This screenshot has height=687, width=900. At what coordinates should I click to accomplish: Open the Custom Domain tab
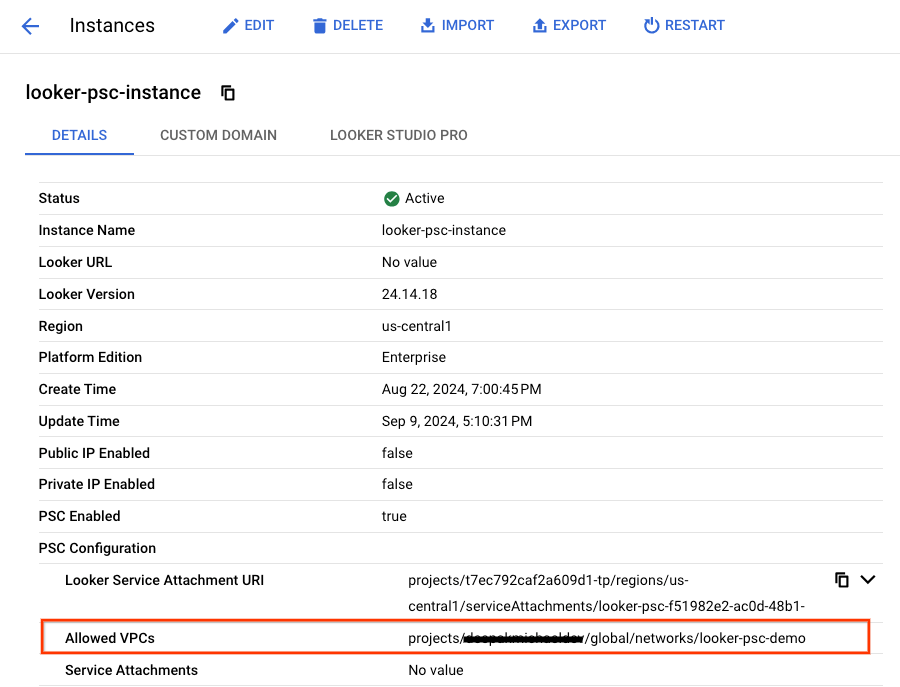coord(218,135)
